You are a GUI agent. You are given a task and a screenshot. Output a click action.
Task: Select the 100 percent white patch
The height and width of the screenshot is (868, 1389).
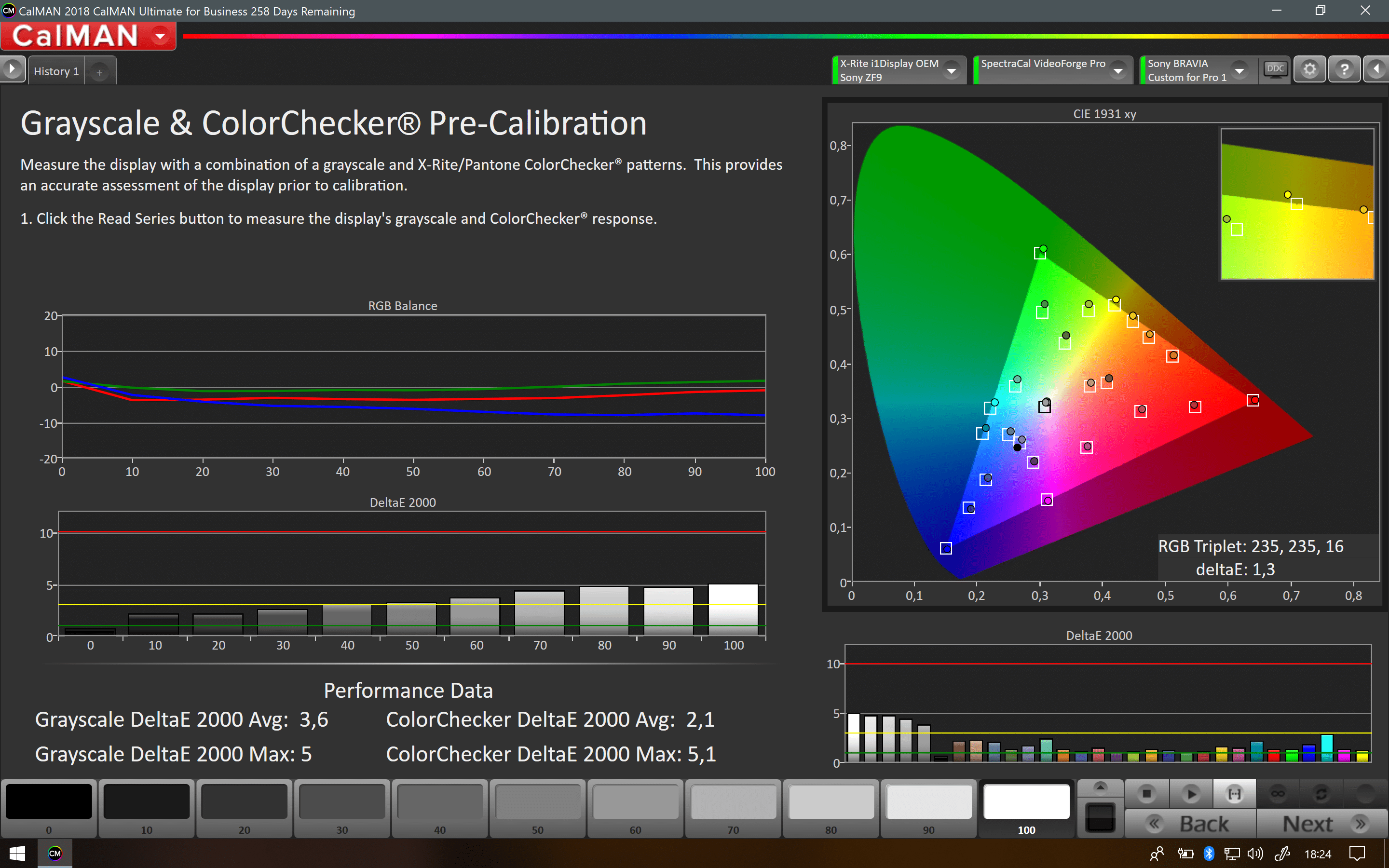(1027, 809)
